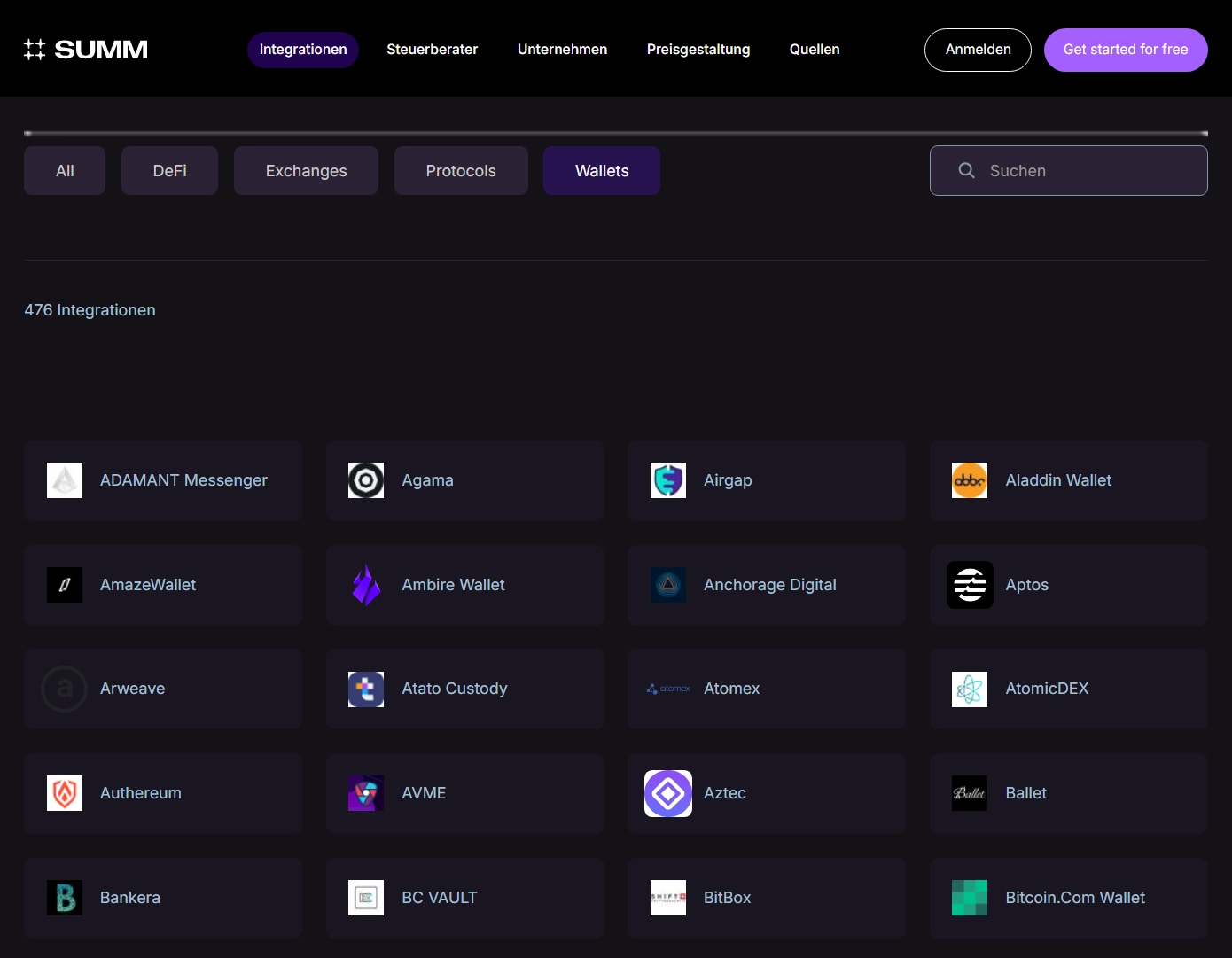Open the AtomicDEX integration link
Image resolution: width=1232 pixels, height=958 pixels.
pos(1069,689)
